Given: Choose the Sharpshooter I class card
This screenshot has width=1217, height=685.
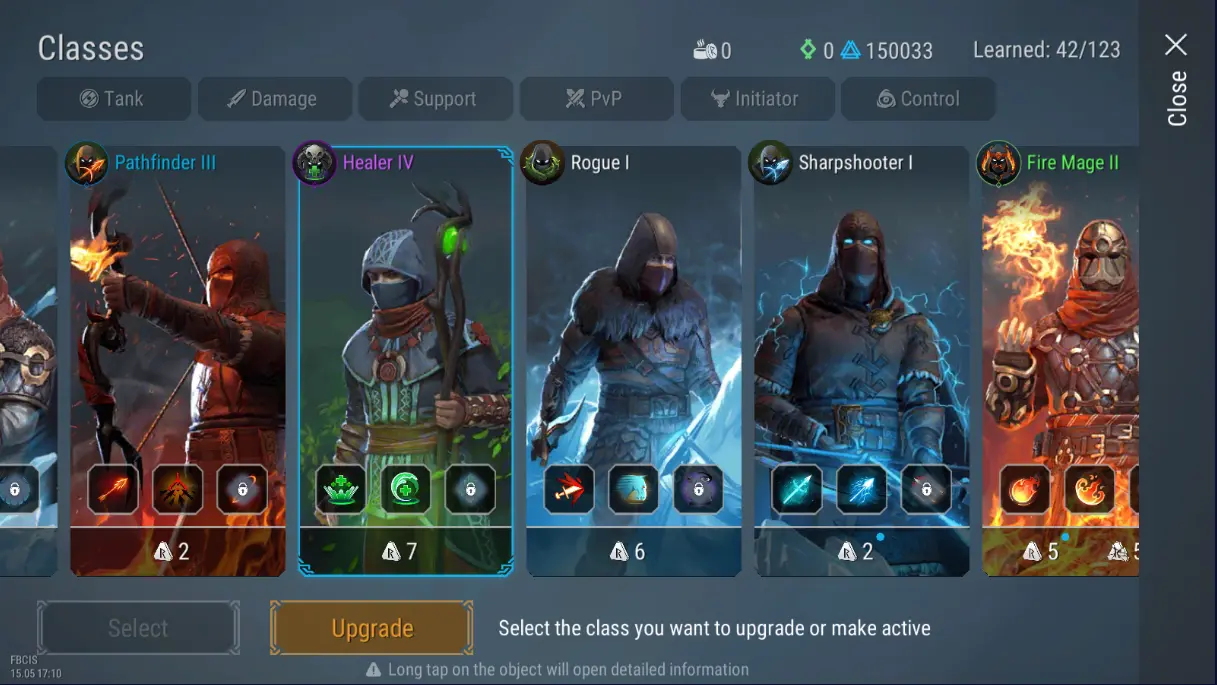Looking at the screenshot, I should click(x=861, y=361).
